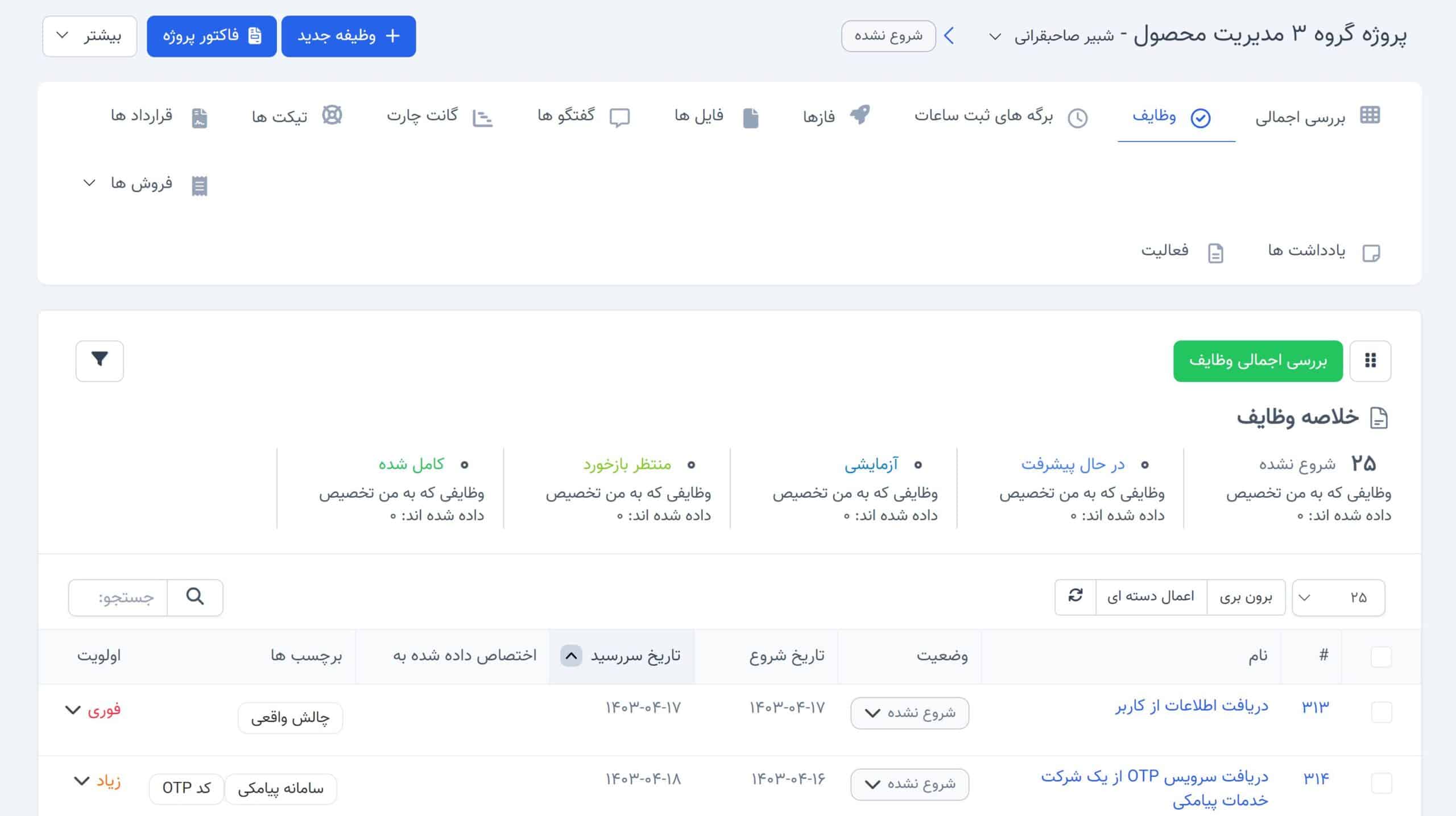Click the جستجو search input field
This screenshot has width=1456, height=816.
coord(118,597)
